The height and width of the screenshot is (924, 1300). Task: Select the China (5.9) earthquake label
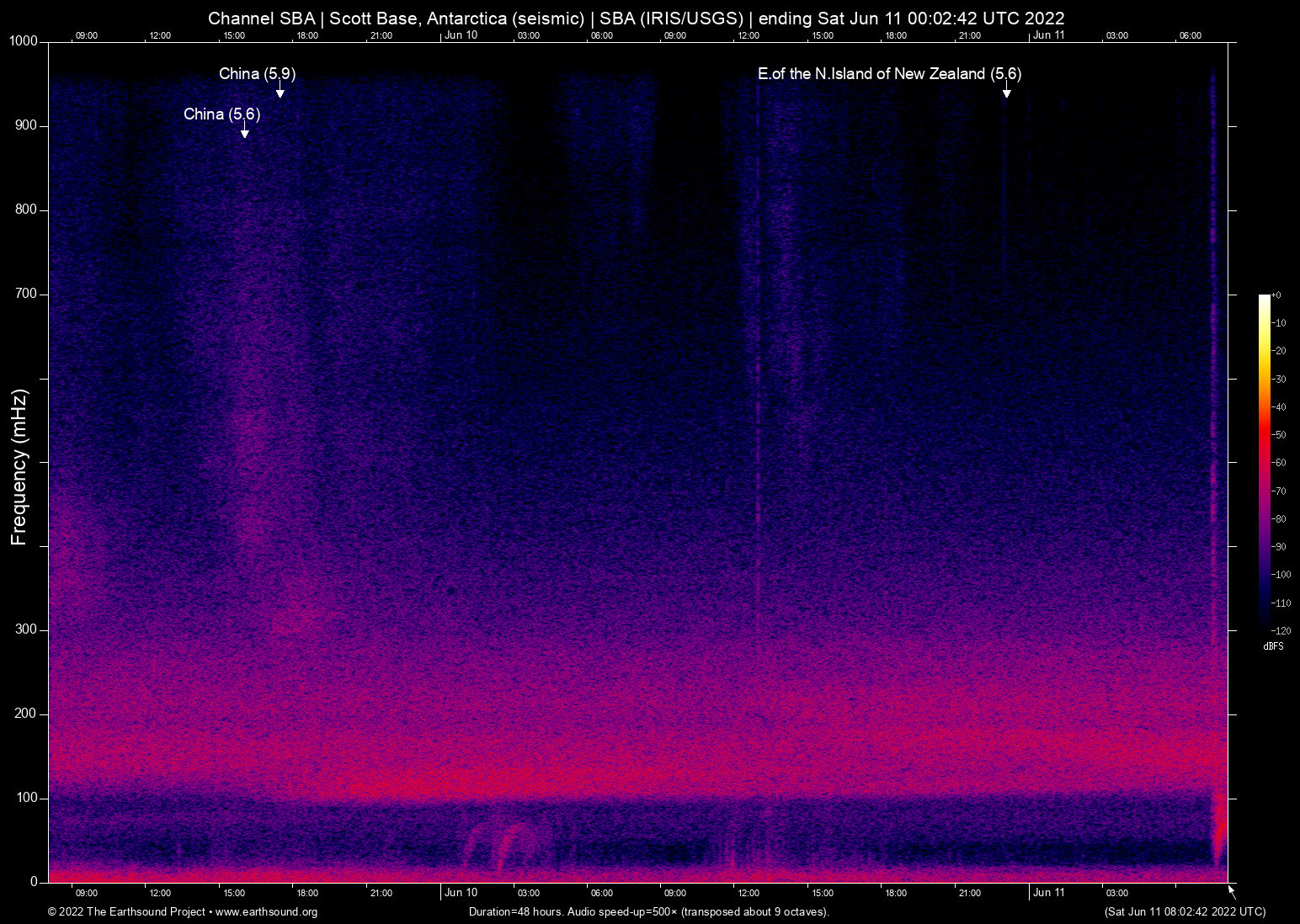point(257,74)
